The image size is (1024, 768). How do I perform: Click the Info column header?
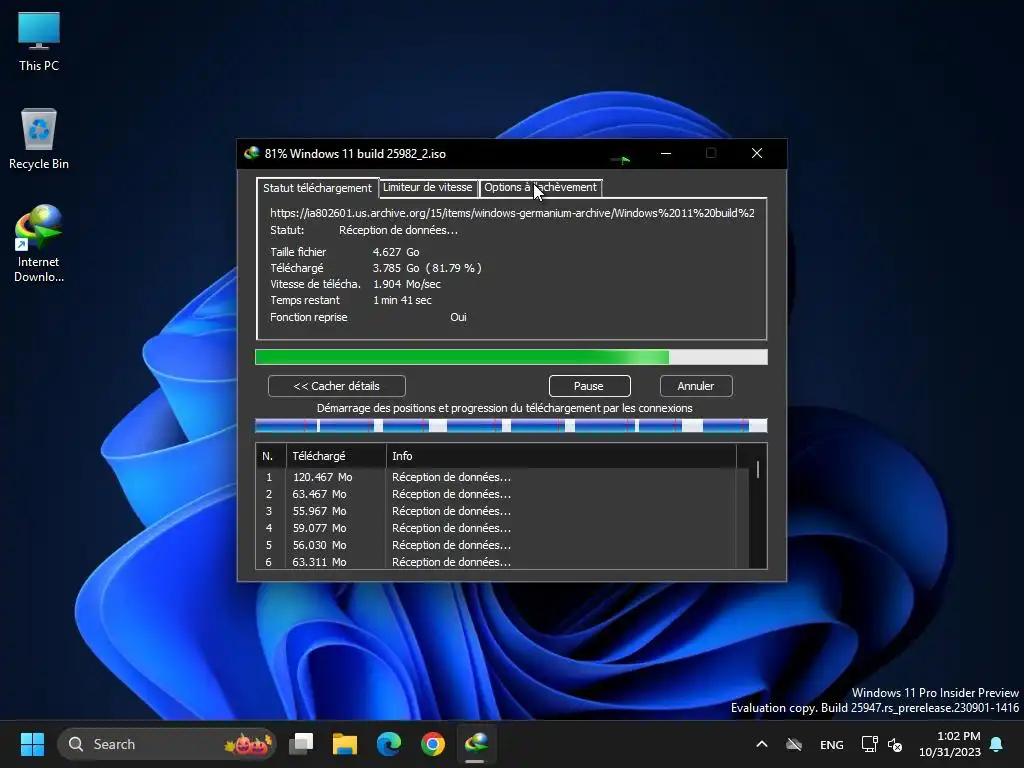click(x=562, y=456)
